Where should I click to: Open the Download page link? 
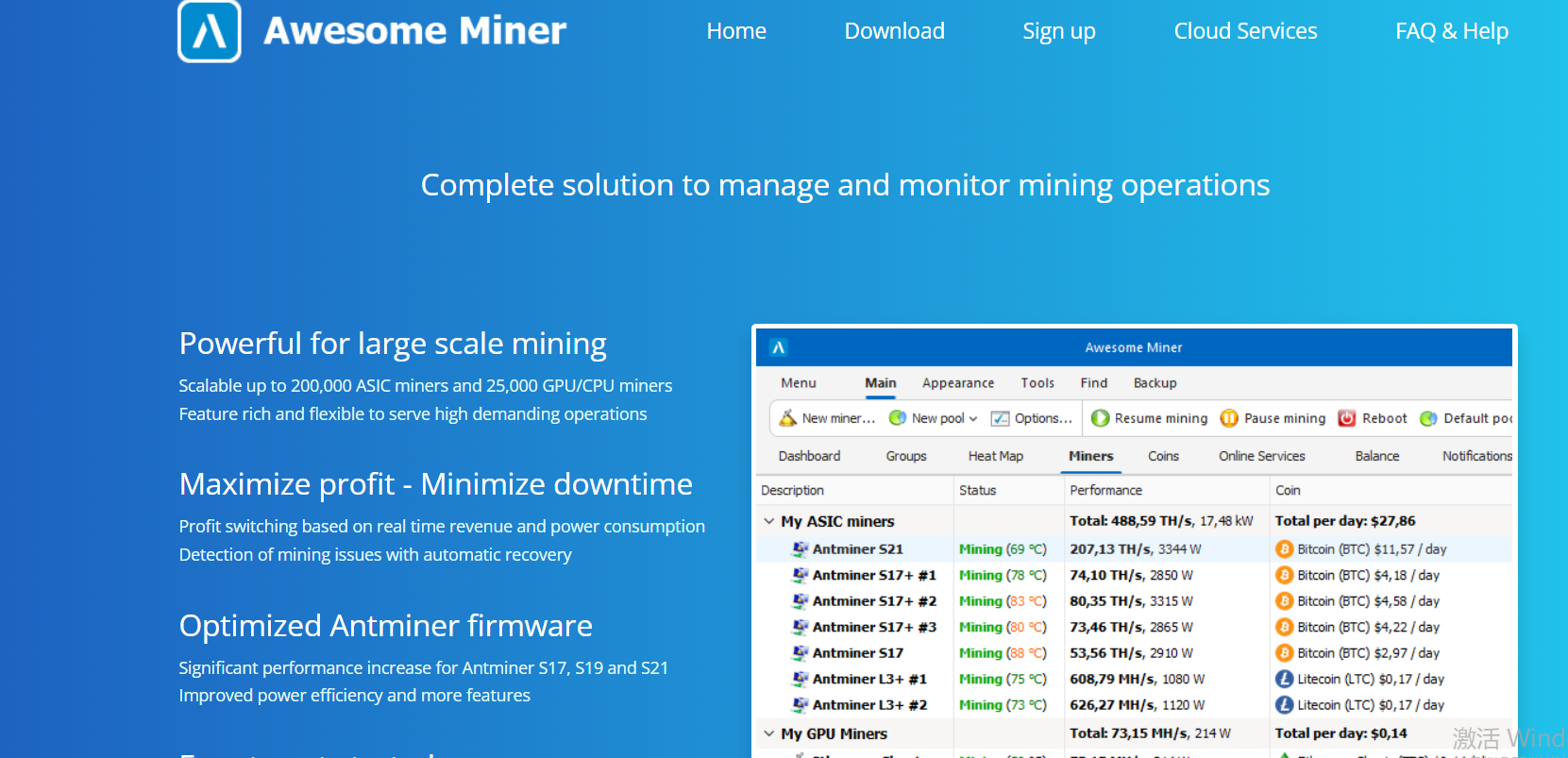click(x=894, y=31)
